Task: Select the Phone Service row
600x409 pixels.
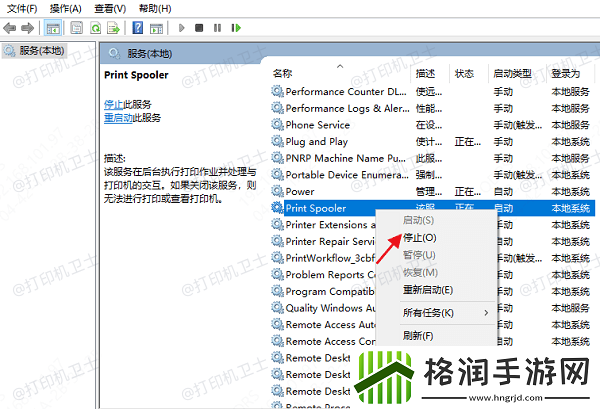Action: 432,125
